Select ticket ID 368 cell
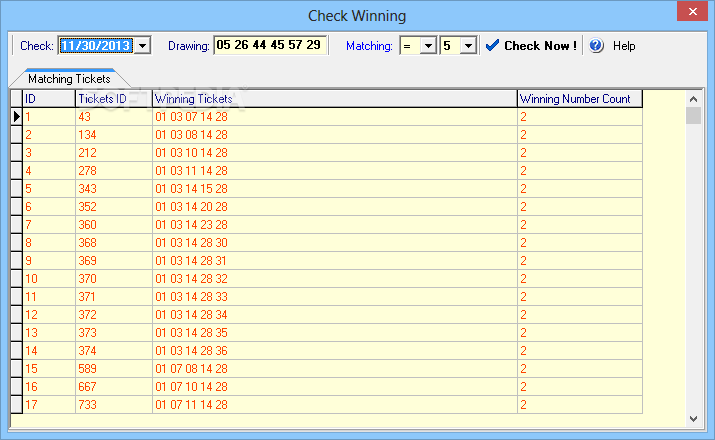Screen dimensions: 715x440 [x=114, y=243]
